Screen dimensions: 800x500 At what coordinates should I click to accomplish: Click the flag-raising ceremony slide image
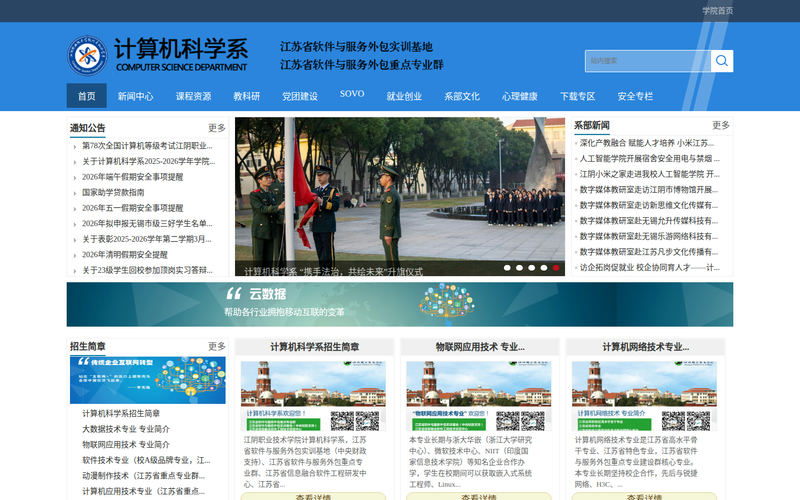(399, 196)
